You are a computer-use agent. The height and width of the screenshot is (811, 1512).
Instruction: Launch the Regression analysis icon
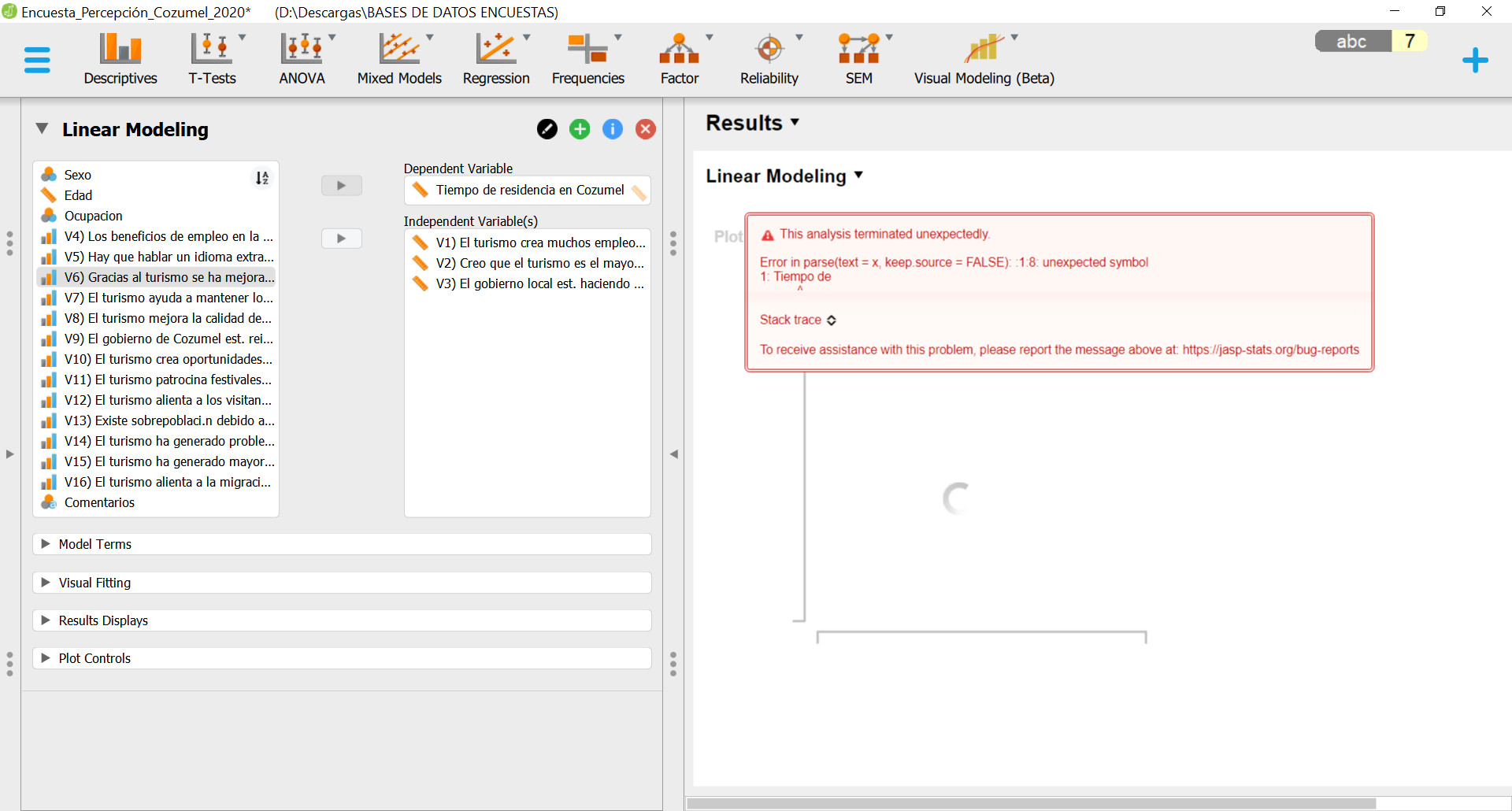496,55
